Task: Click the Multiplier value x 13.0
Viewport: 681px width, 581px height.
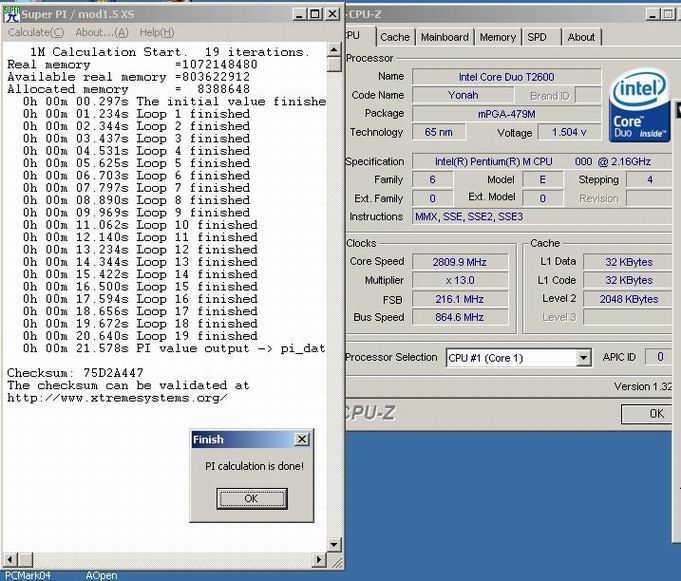Action: 460,281
